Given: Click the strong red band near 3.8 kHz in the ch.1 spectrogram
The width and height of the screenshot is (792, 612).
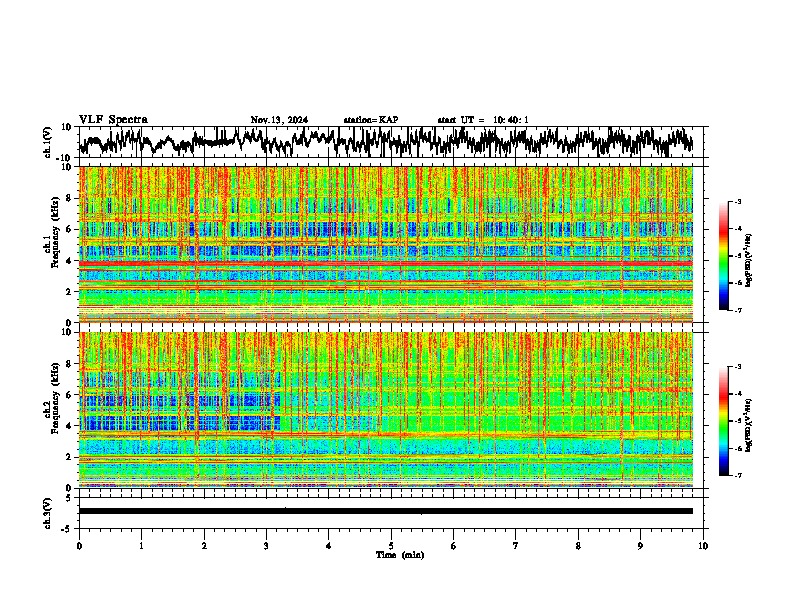Looking at the screenshot, I should point(386,264).
